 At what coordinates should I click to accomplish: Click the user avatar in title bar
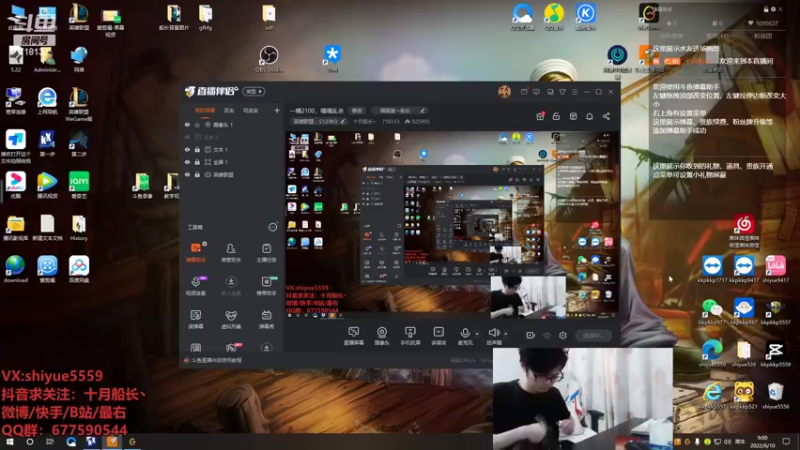pos(504,91)
